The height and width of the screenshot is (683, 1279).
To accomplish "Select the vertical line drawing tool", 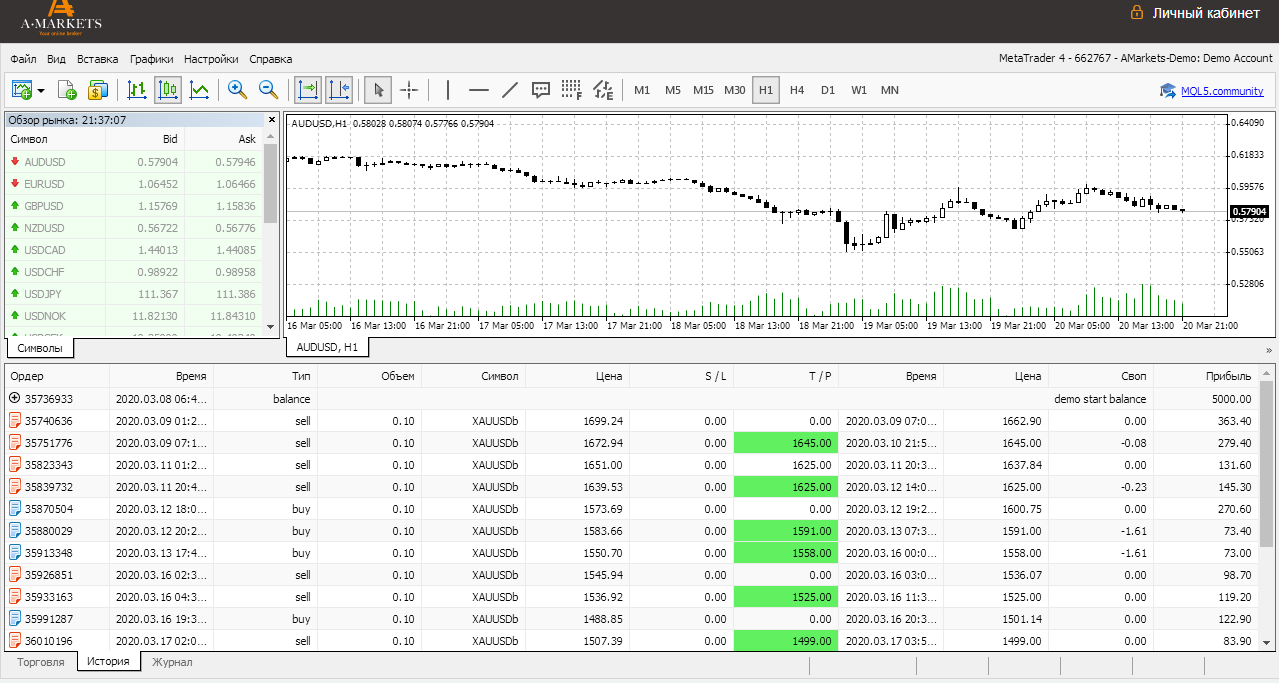I will click(x=448, y=90).
